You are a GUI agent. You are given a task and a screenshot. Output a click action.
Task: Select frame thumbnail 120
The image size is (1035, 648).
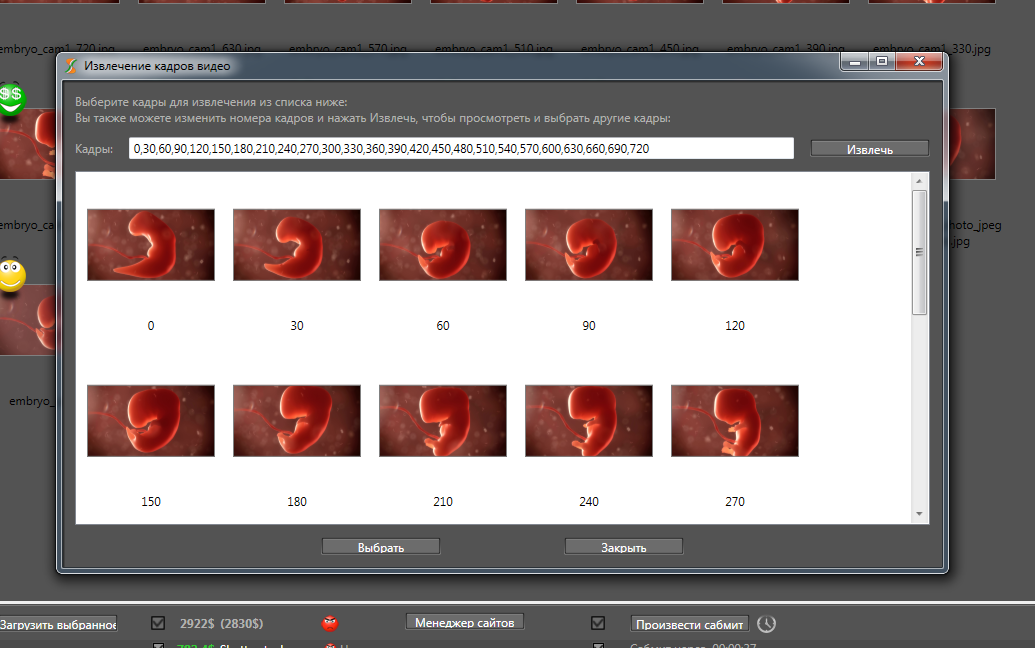735,245
